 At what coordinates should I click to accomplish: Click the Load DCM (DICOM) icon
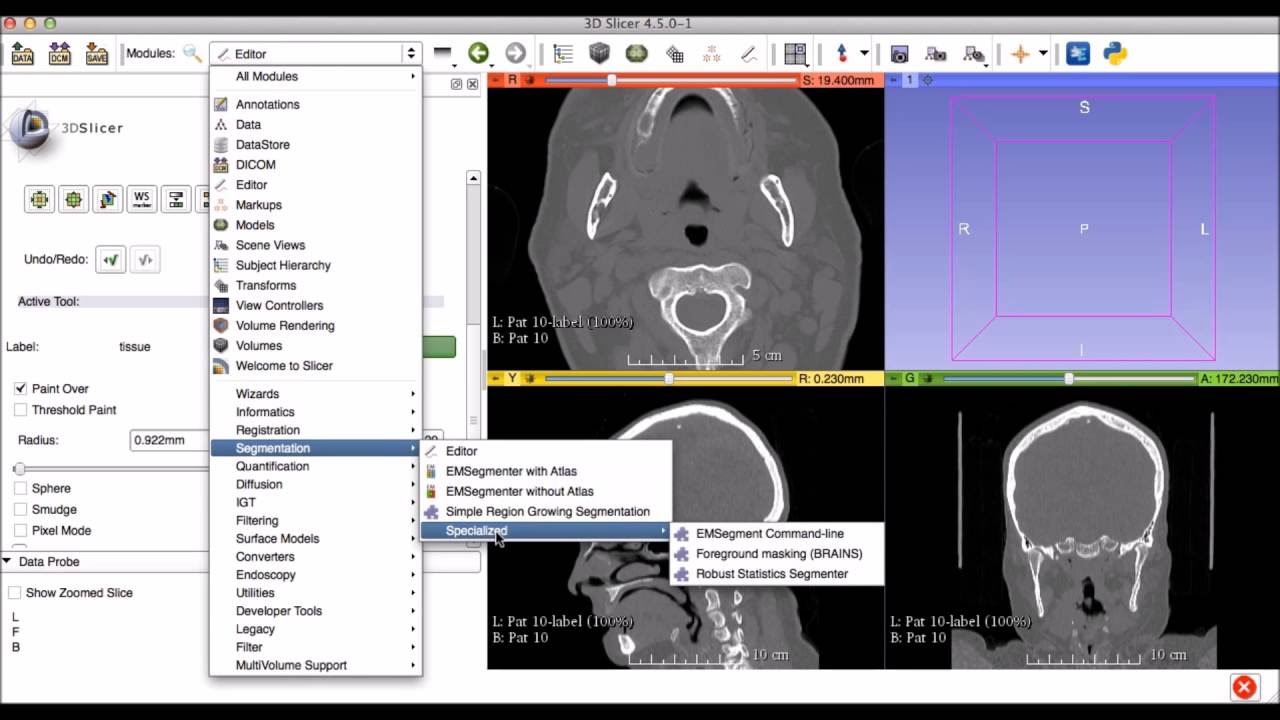60,54
